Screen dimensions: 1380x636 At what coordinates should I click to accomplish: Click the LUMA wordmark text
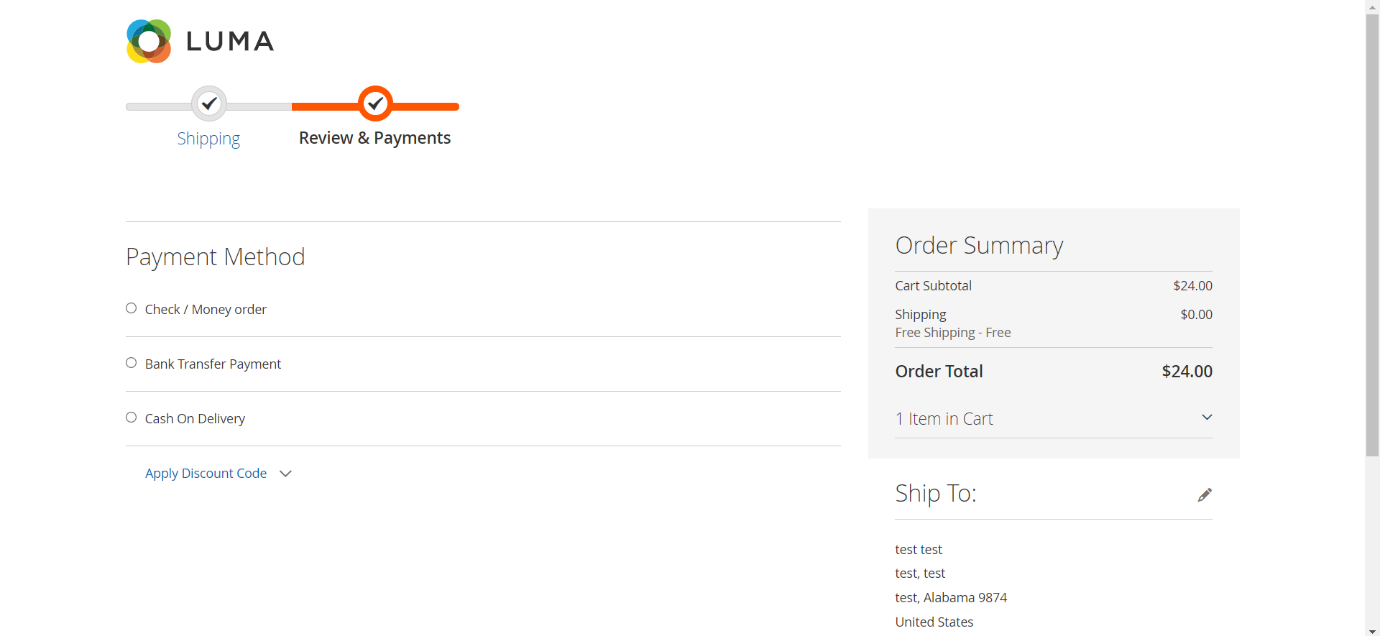coord(230,42)
